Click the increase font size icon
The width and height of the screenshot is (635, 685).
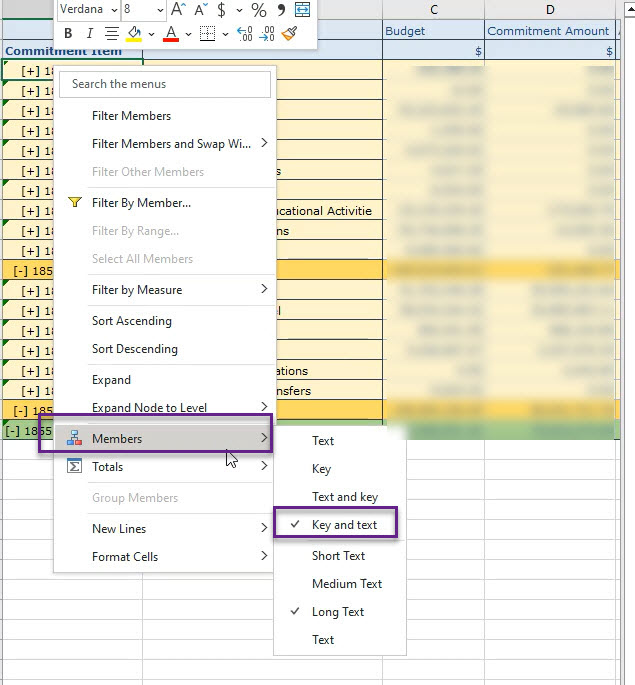coord(178,9)
